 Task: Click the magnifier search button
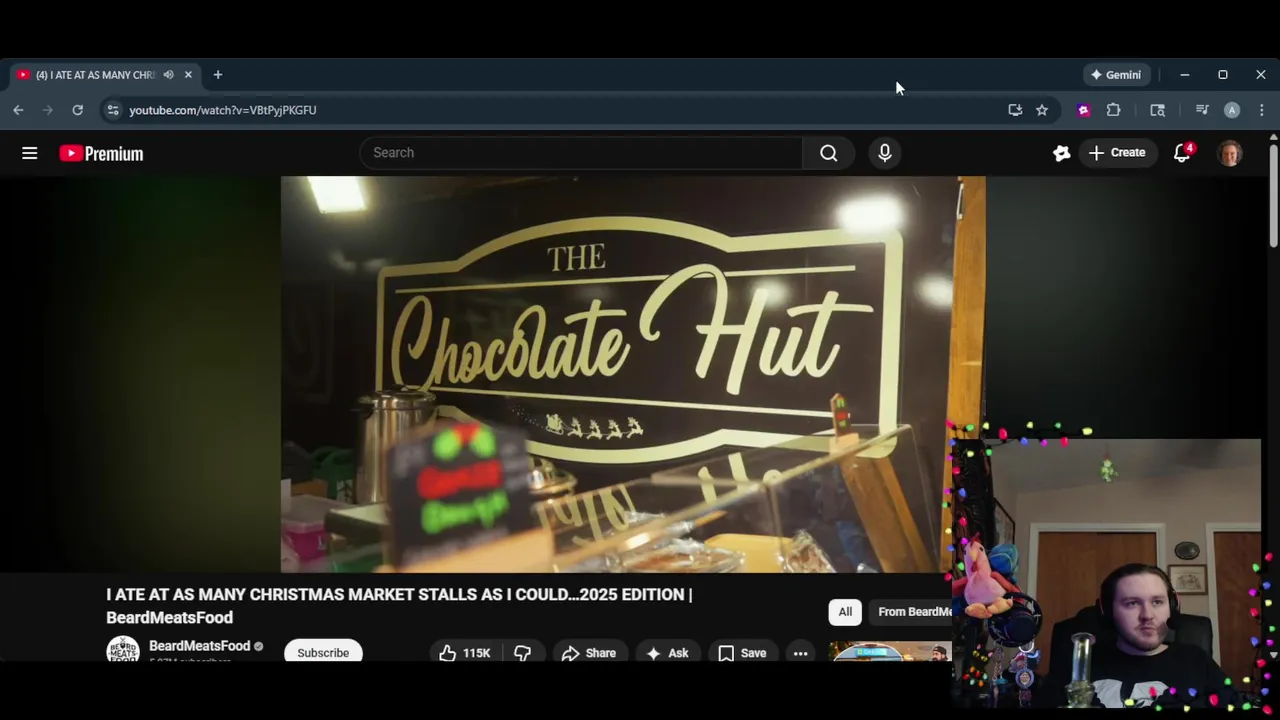click(x=829, y=153)
